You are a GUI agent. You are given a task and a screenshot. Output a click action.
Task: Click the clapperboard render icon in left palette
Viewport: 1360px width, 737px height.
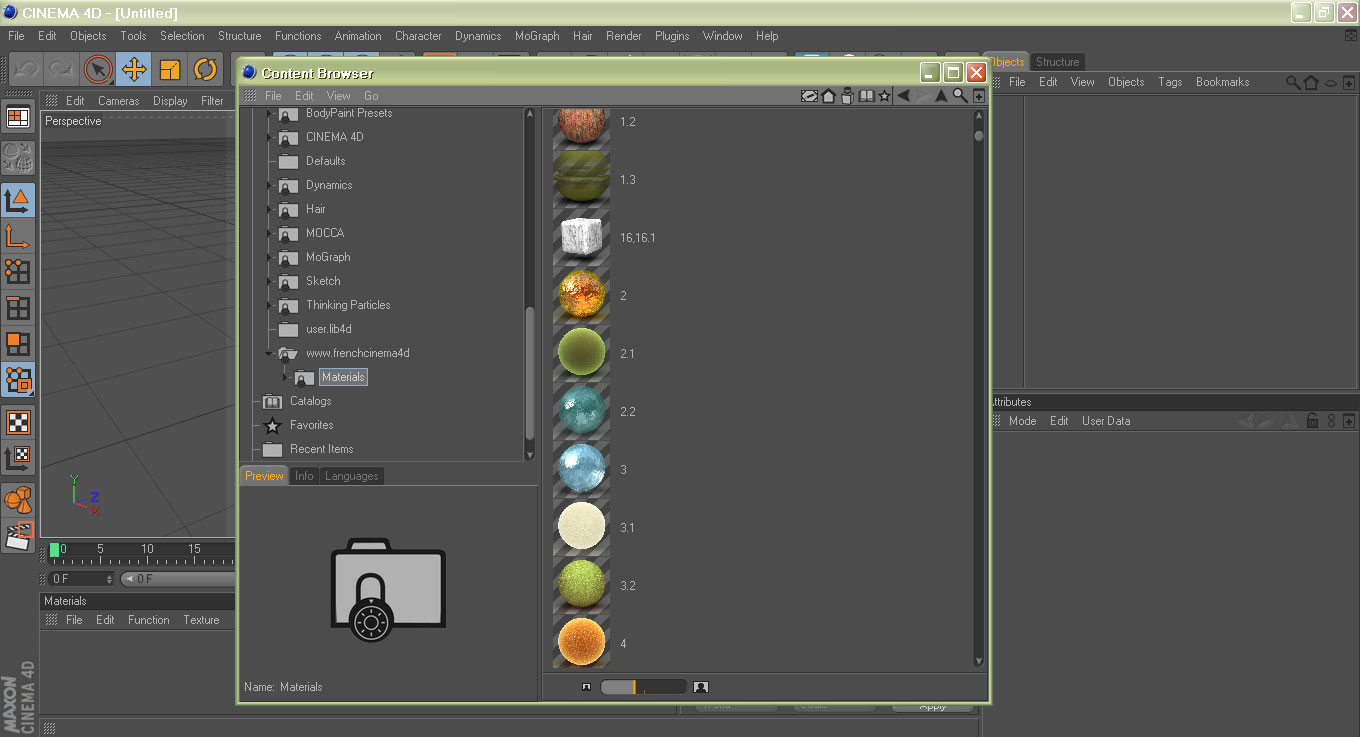click(x=17, y=535)
